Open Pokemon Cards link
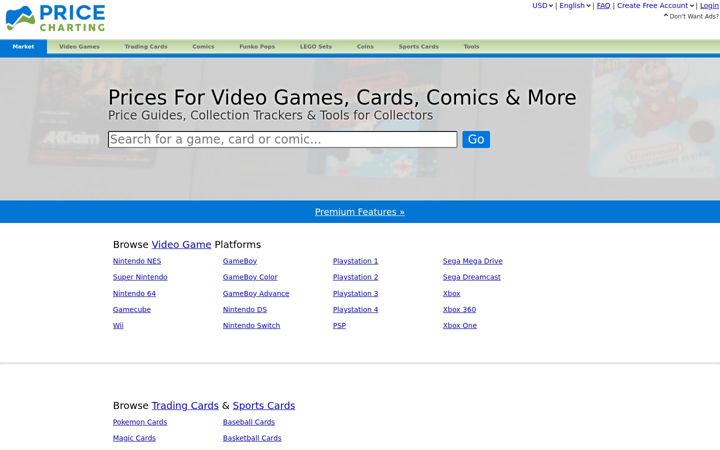Viewport: 720px width, 450px height. pos(140,422)
